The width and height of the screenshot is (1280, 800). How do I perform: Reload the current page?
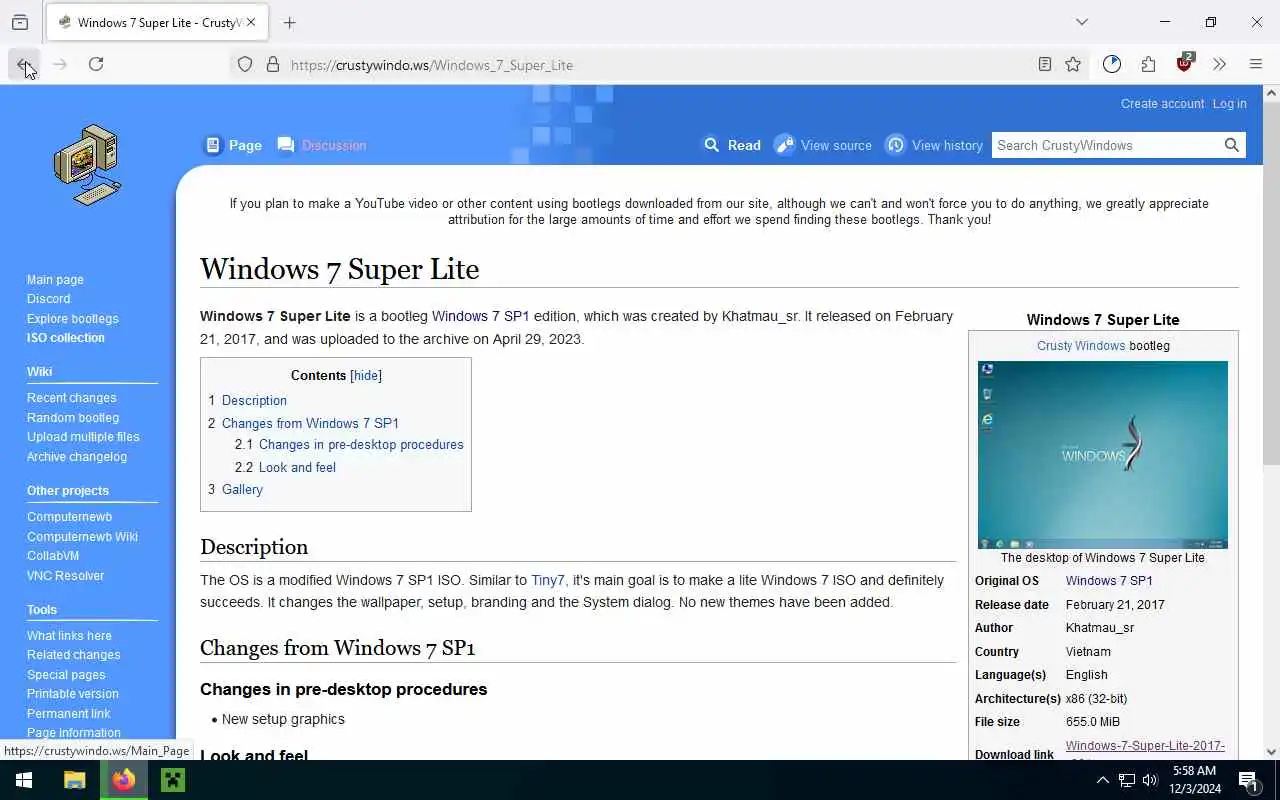pyautogui.click(x=96, y=64)
